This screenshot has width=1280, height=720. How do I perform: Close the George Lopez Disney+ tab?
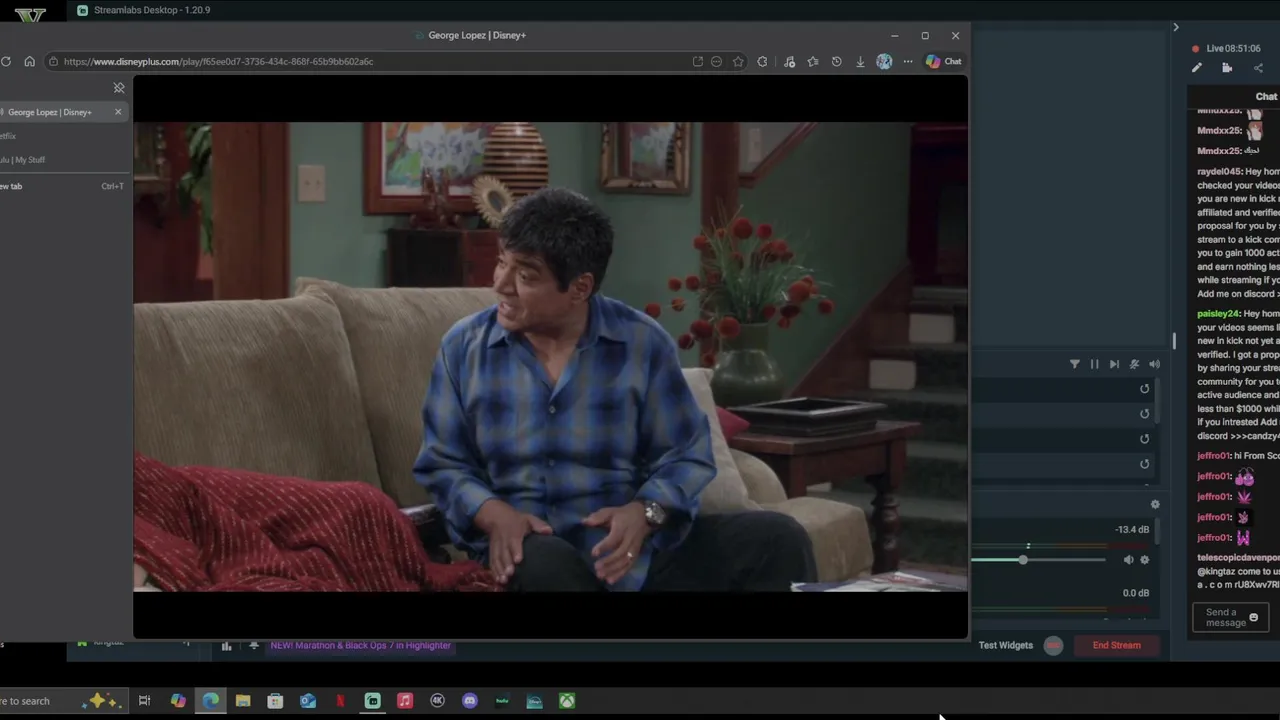pyautogui.click(x=118, y=112)
